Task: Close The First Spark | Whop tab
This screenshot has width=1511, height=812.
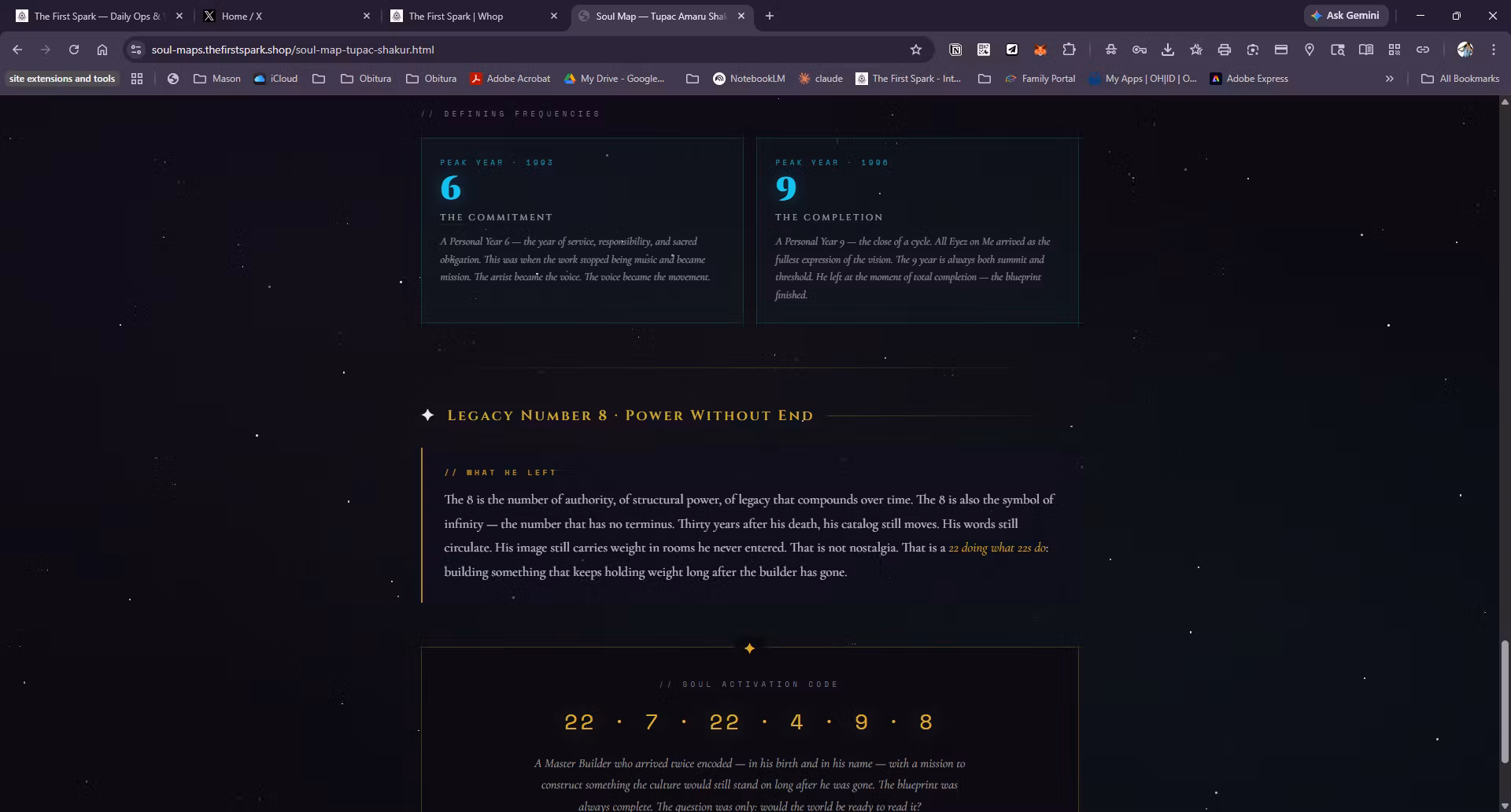Action: pyautogui.click(x=554, y=16)
